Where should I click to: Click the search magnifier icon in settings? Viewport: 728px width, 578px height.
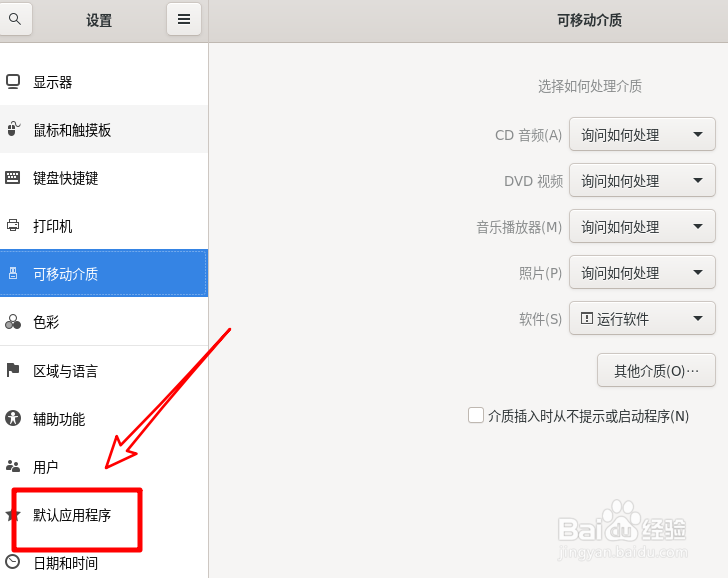point(15,19)
